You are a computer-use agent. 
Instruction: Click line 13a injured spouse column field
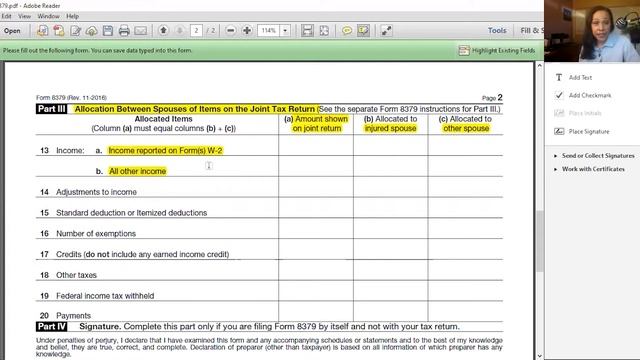click(391, 146)
